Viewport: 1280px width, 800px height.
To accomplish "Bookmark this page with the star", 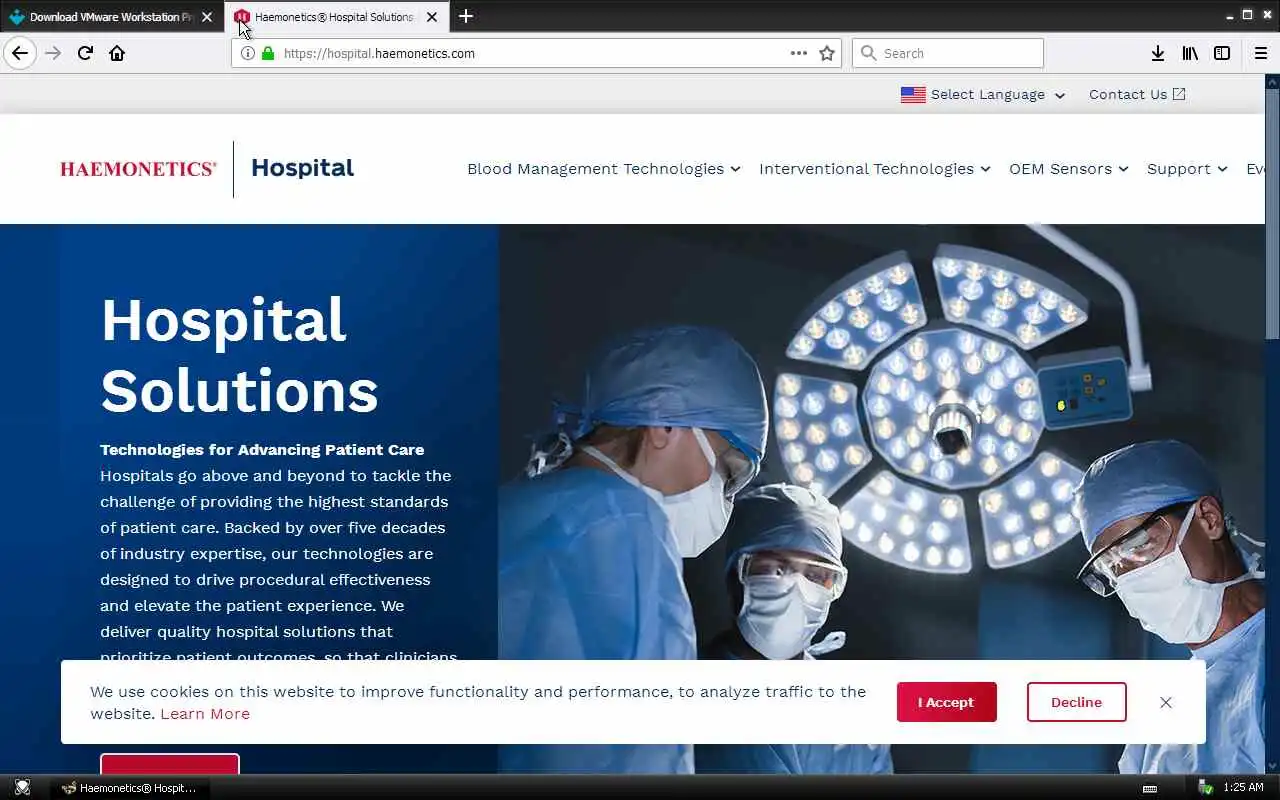I will click(827, 53).
